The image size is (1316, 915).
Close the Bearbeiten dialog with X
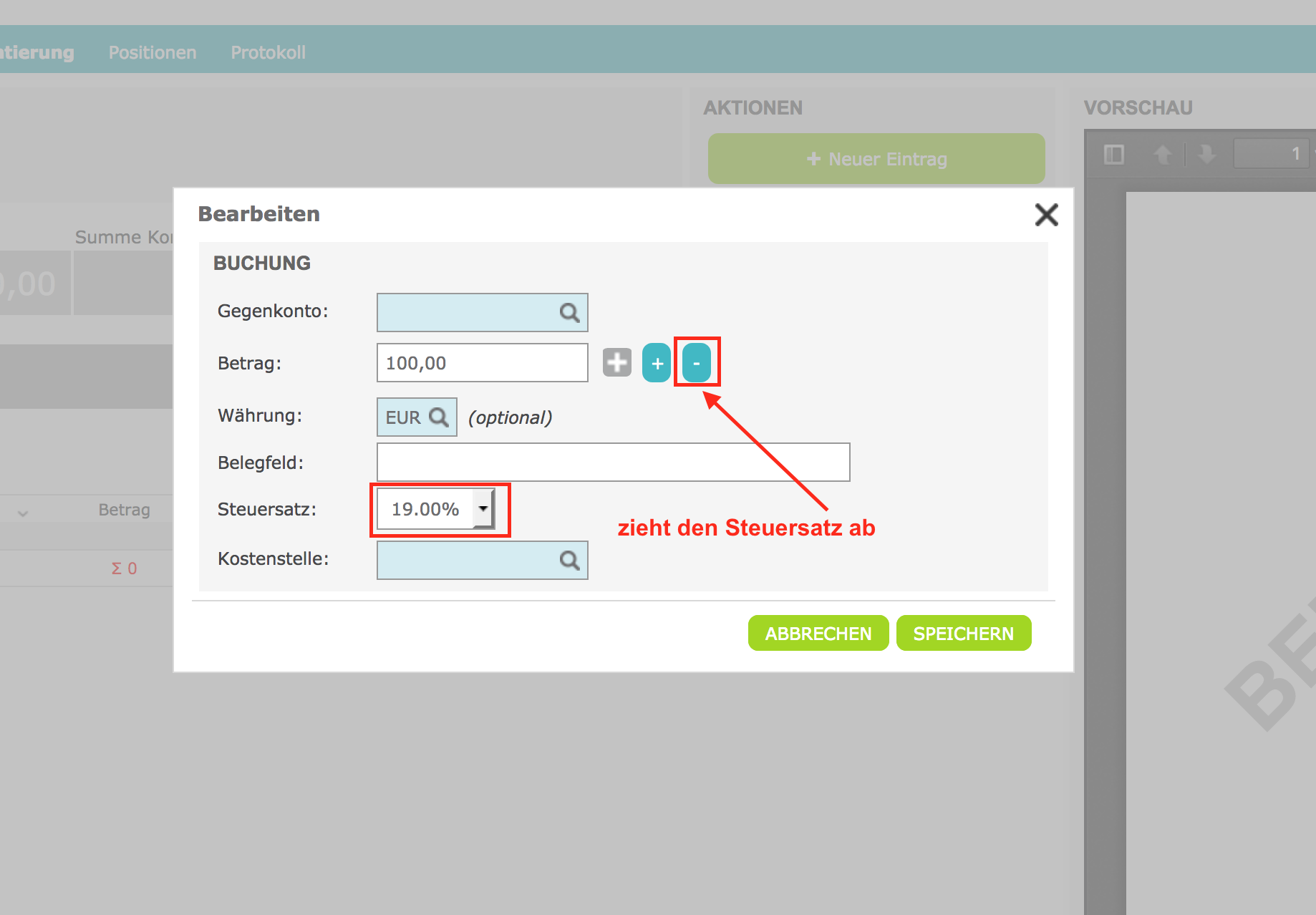1046,215
